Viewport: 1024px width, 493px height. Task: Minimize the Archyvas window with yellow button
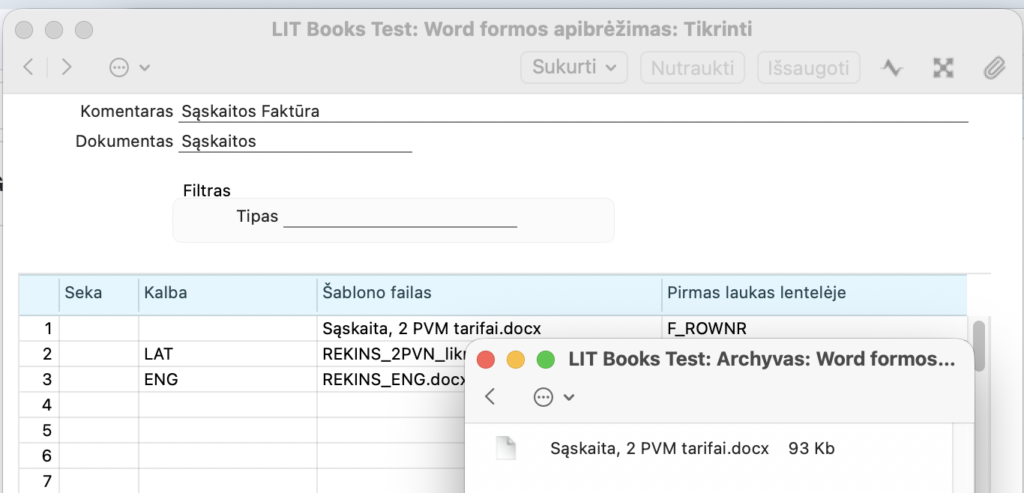(515, 359)
